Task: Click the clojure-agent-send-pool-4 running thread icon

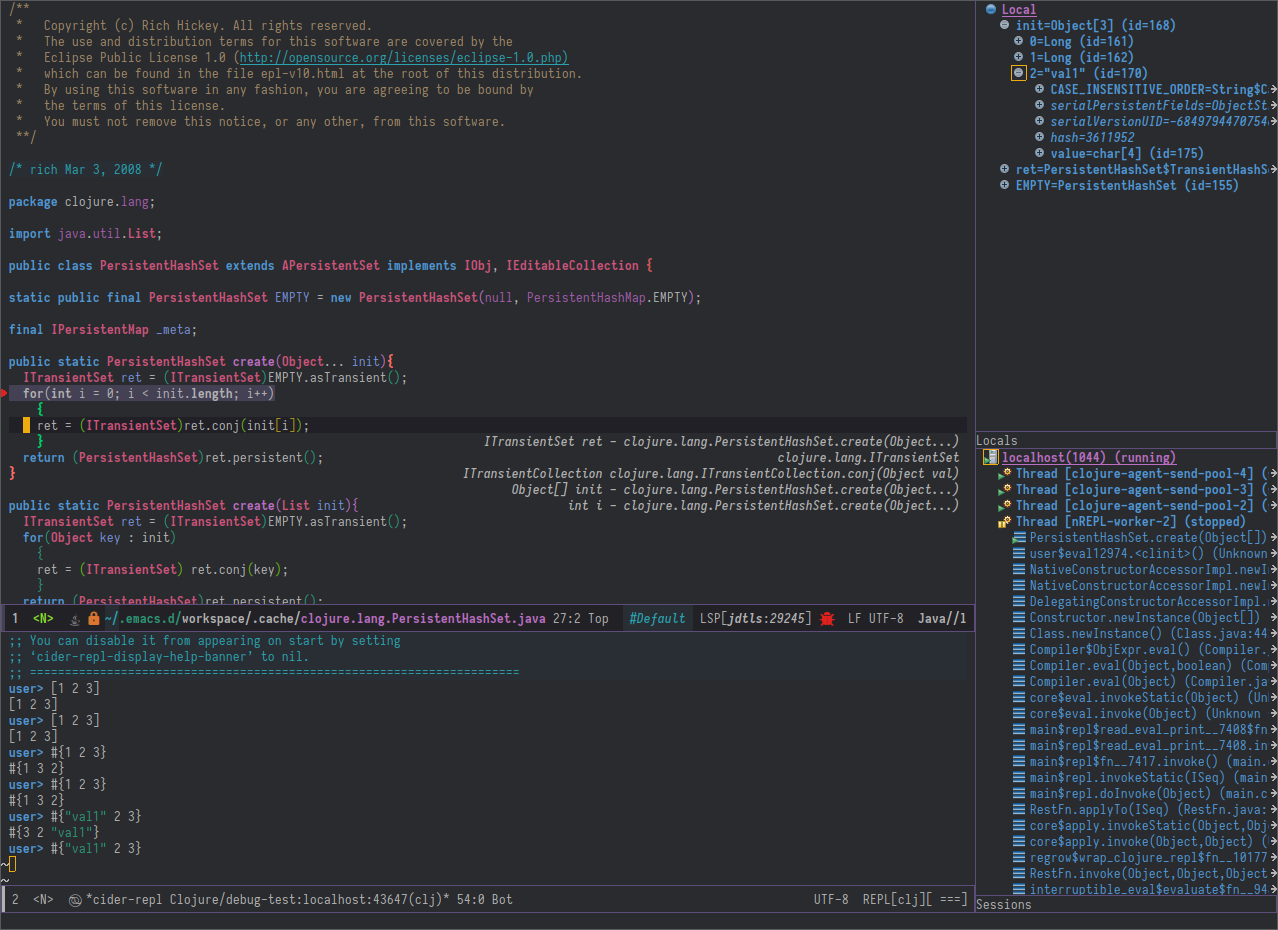Action: point(1004,474)
